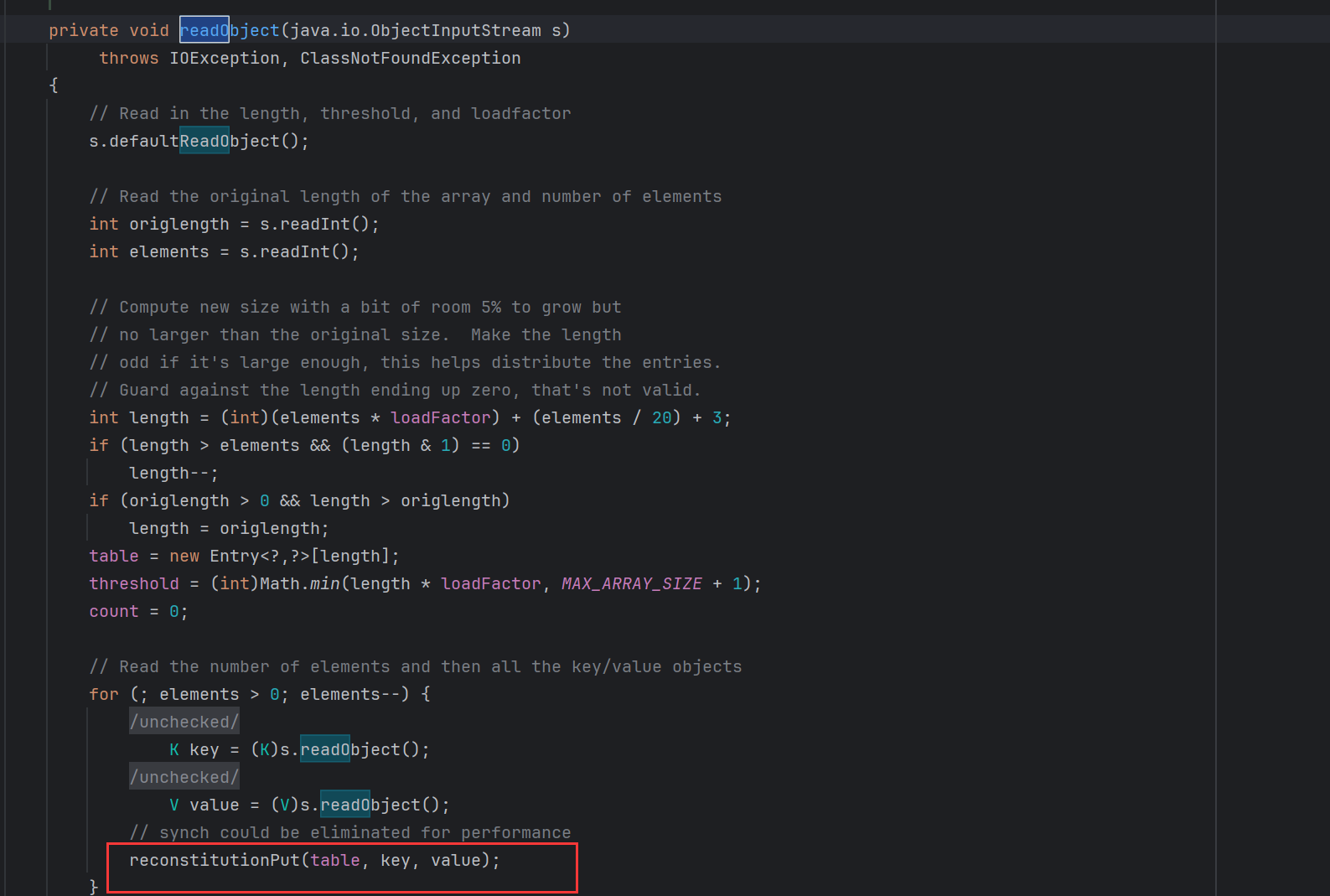Click the MAX_ARRAY_SIZE constant
The height and width of the screenshot is (896, 1330).
point(632,583)
